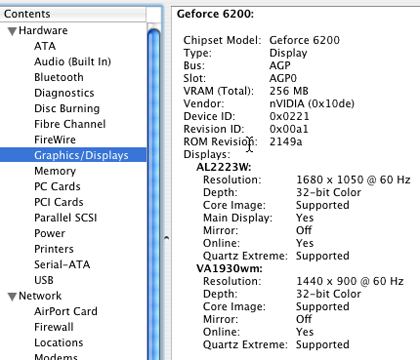
Task: Click the Geforce 6200 heading
Action: coord(215,14)
